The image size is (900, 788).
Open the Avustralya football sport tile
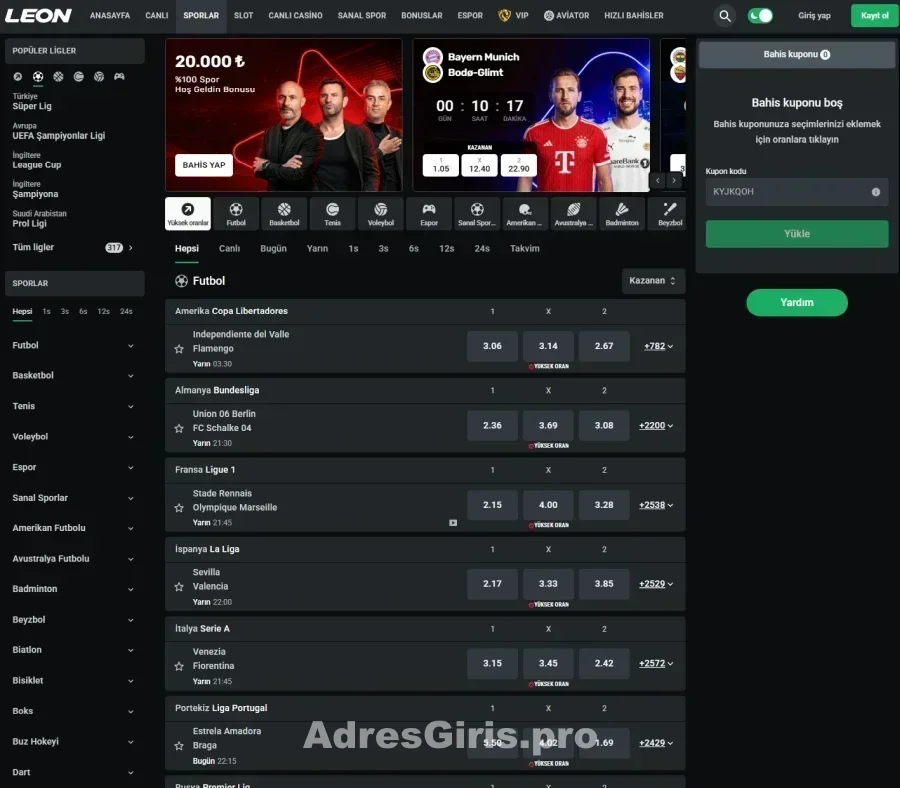(573, 214)
